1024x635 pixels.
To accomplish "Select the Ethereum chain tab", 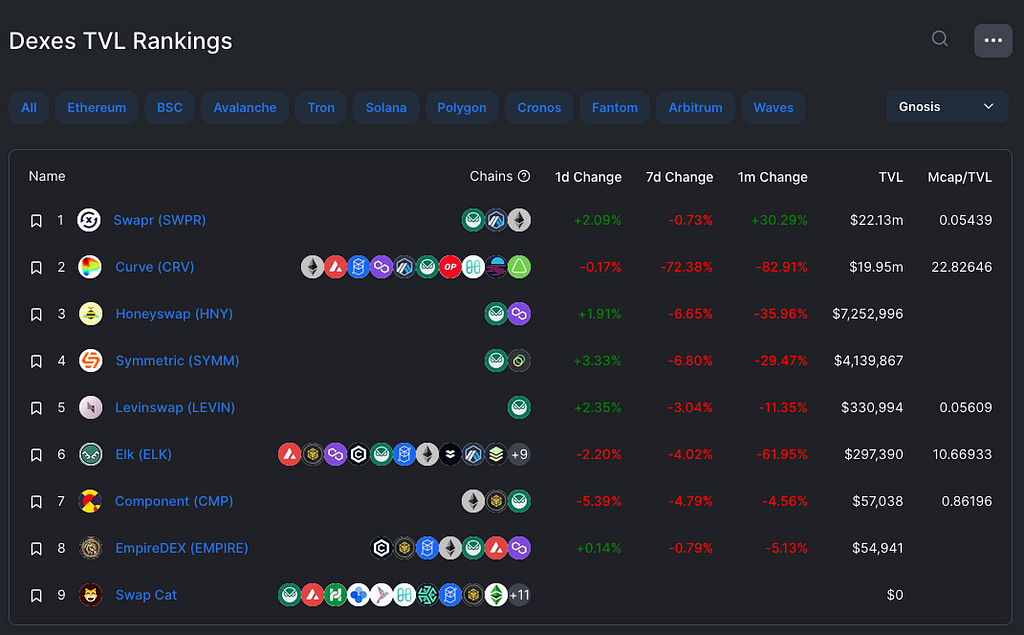I will tap(97, 108).
